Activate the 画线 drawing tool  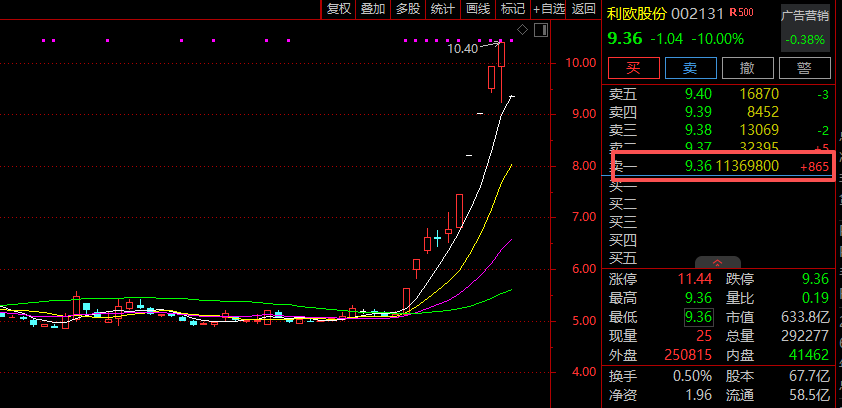tap(478, 9)
